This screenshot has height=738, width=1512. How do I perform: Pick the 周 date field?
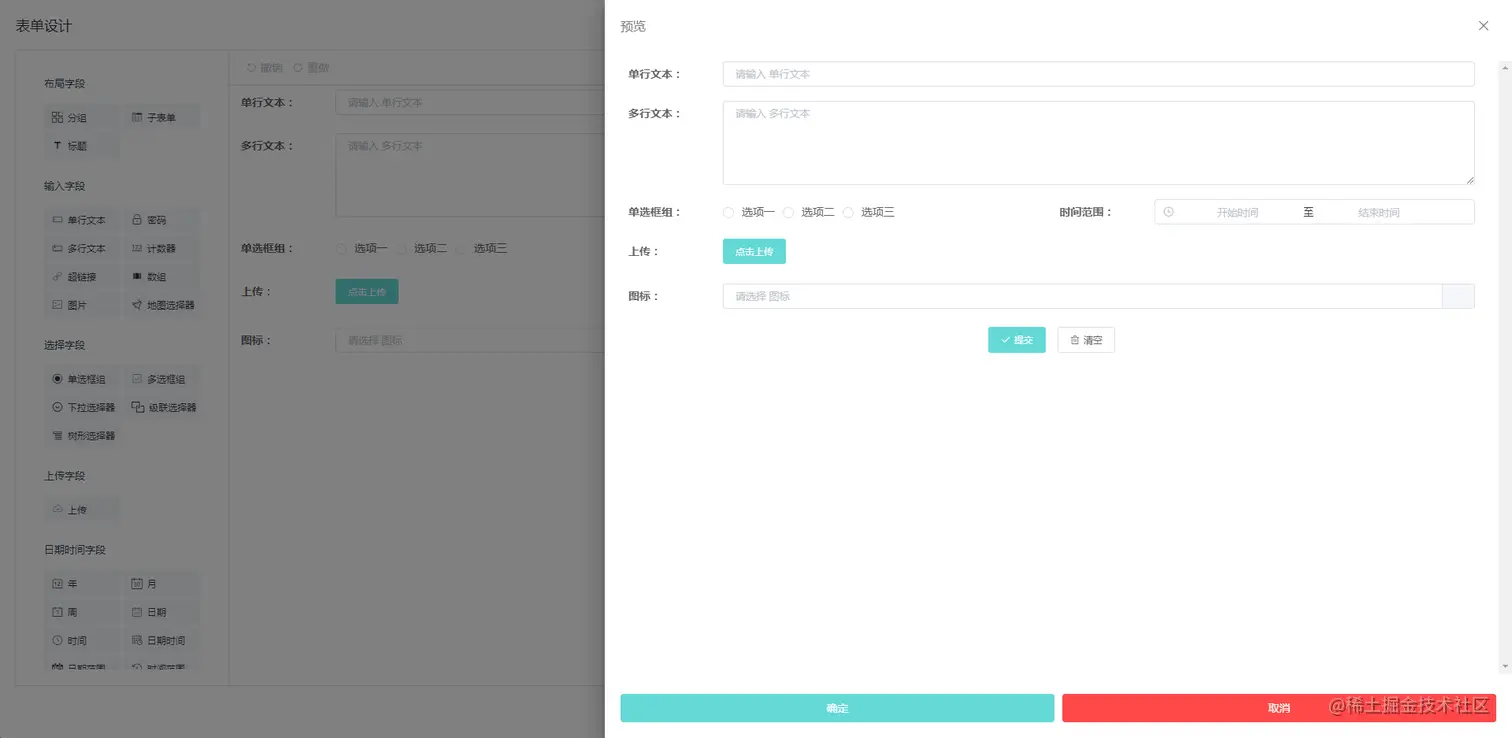point(81,612)
